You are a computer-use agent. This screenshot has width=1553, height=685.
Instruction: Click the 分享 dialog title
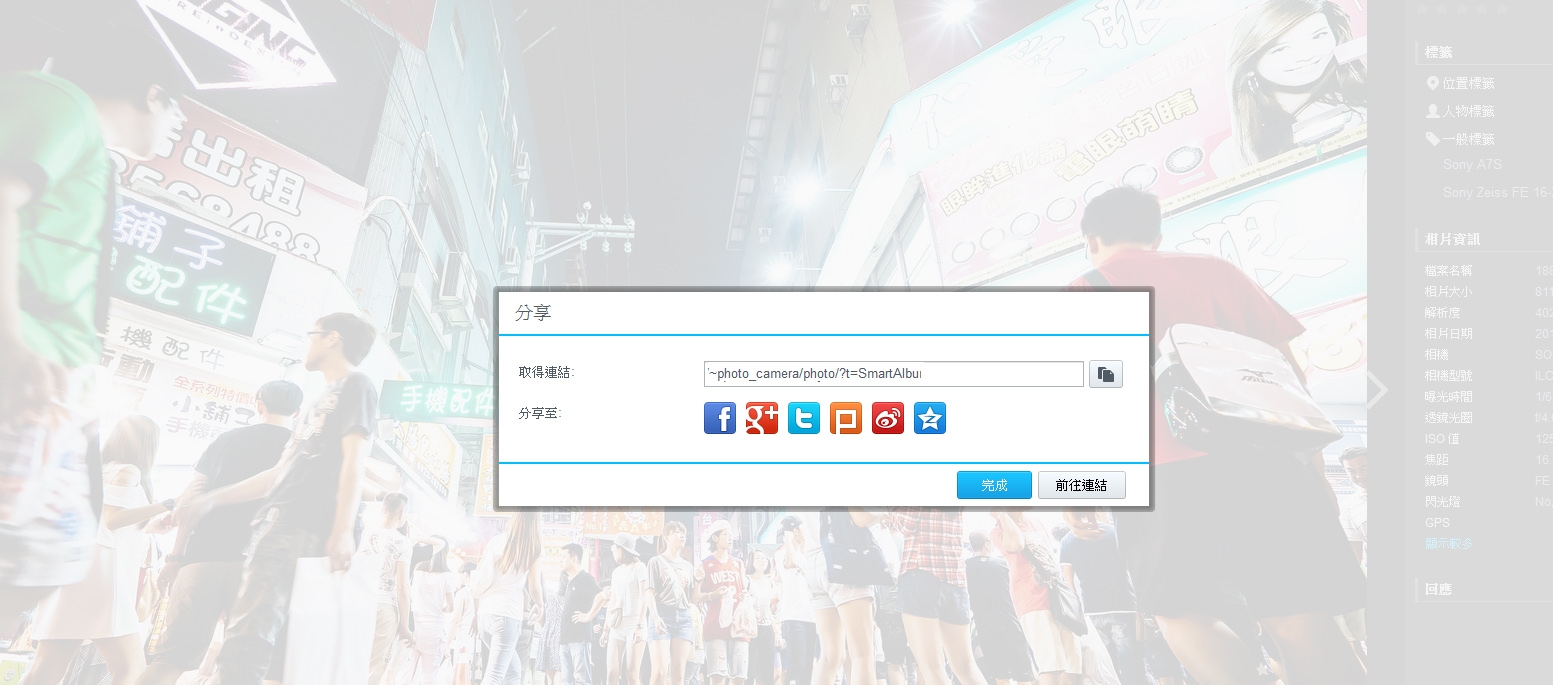click(533, 313)
